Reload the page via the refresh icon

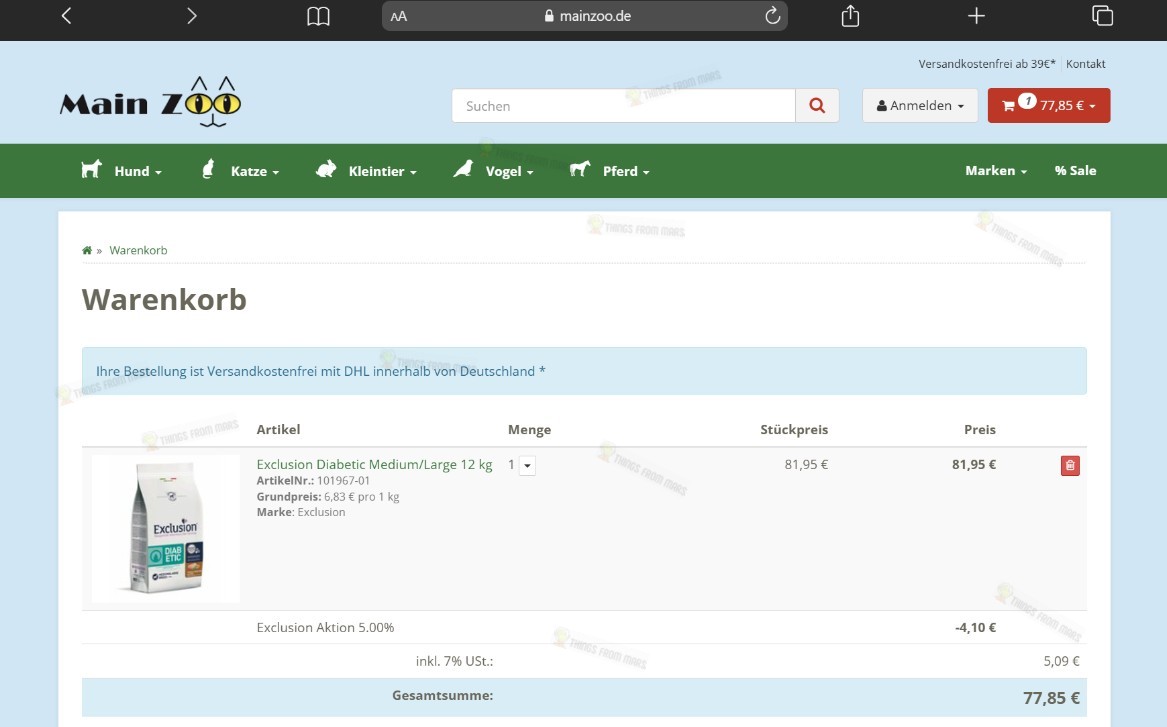click(x=773, y=16)
